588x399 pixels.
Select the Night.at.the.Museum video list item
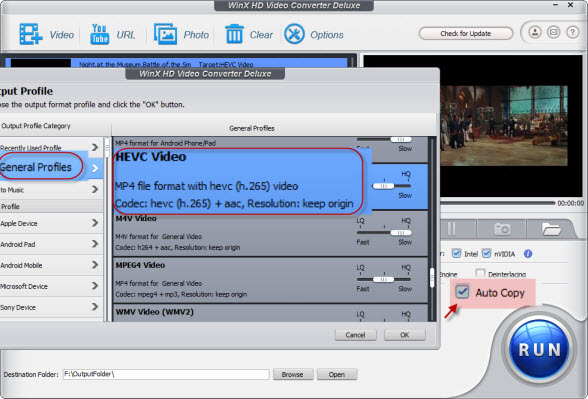[x=176, y=63]
